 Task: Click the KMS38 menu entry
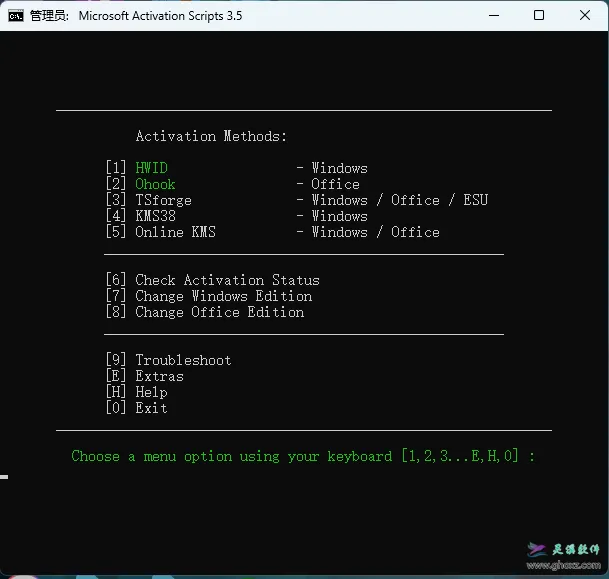(x=155, y=216)
